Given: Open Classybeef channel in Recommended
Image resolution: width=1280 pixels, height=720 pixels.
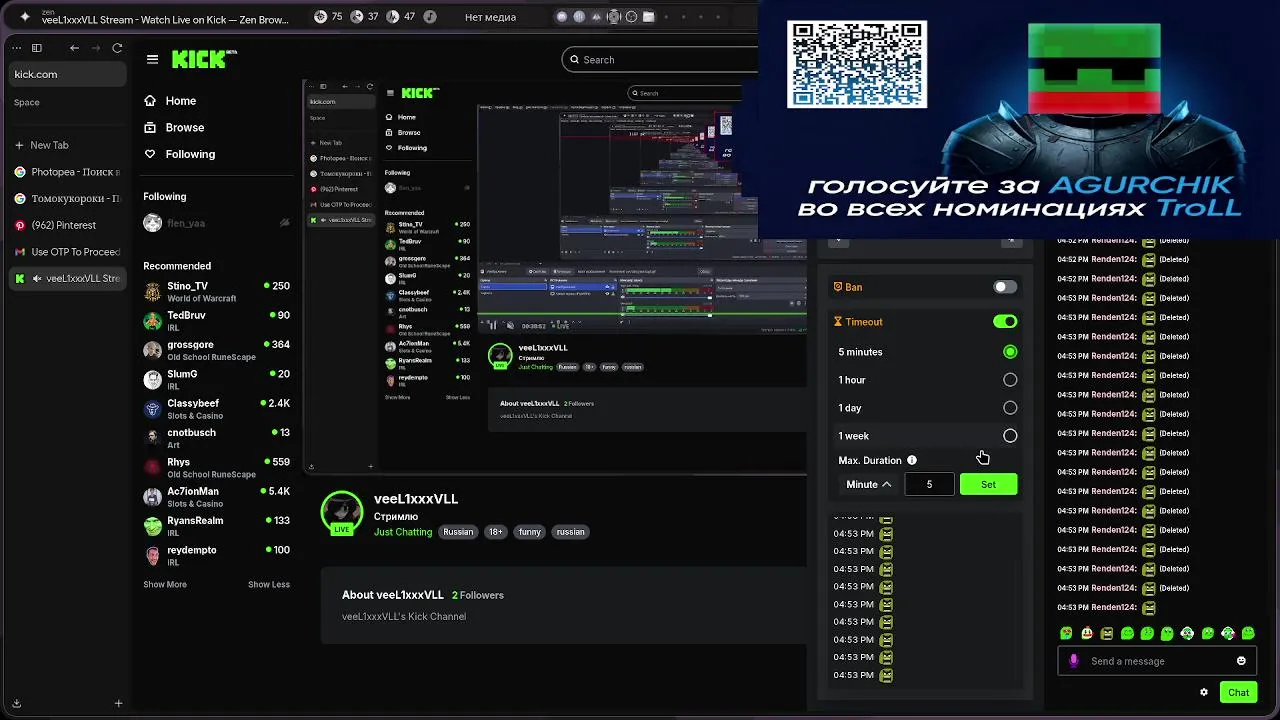Looking at the screenshot, I should pos(216,409).
